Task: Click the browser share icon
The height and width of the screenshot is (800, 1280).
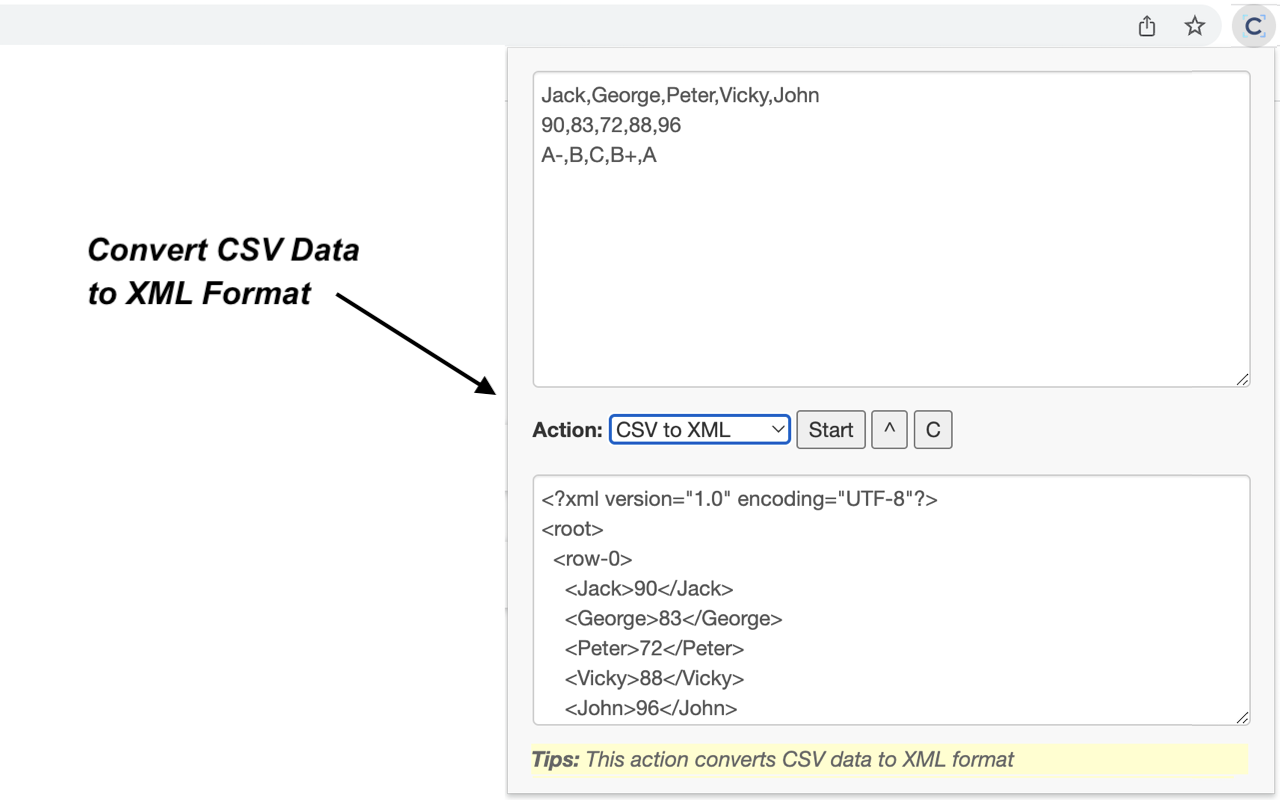Action: coord(1147,27)
